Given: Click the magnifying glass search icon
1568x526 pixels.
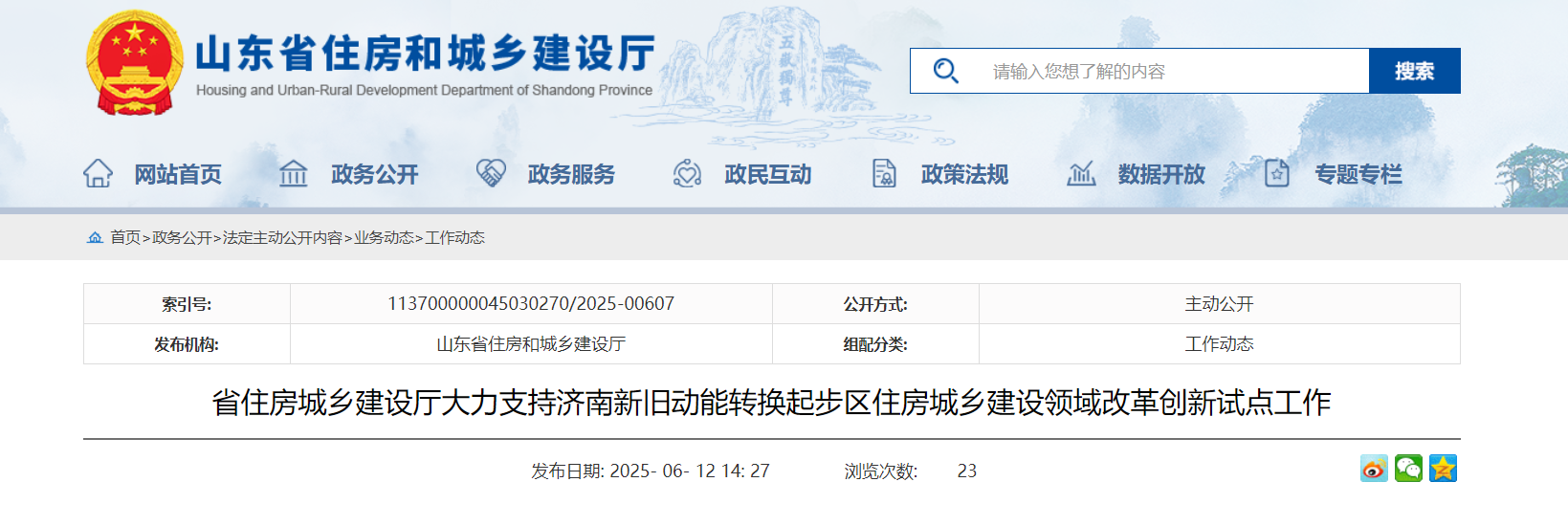Looking at the screenshot, I should (945, 71).
